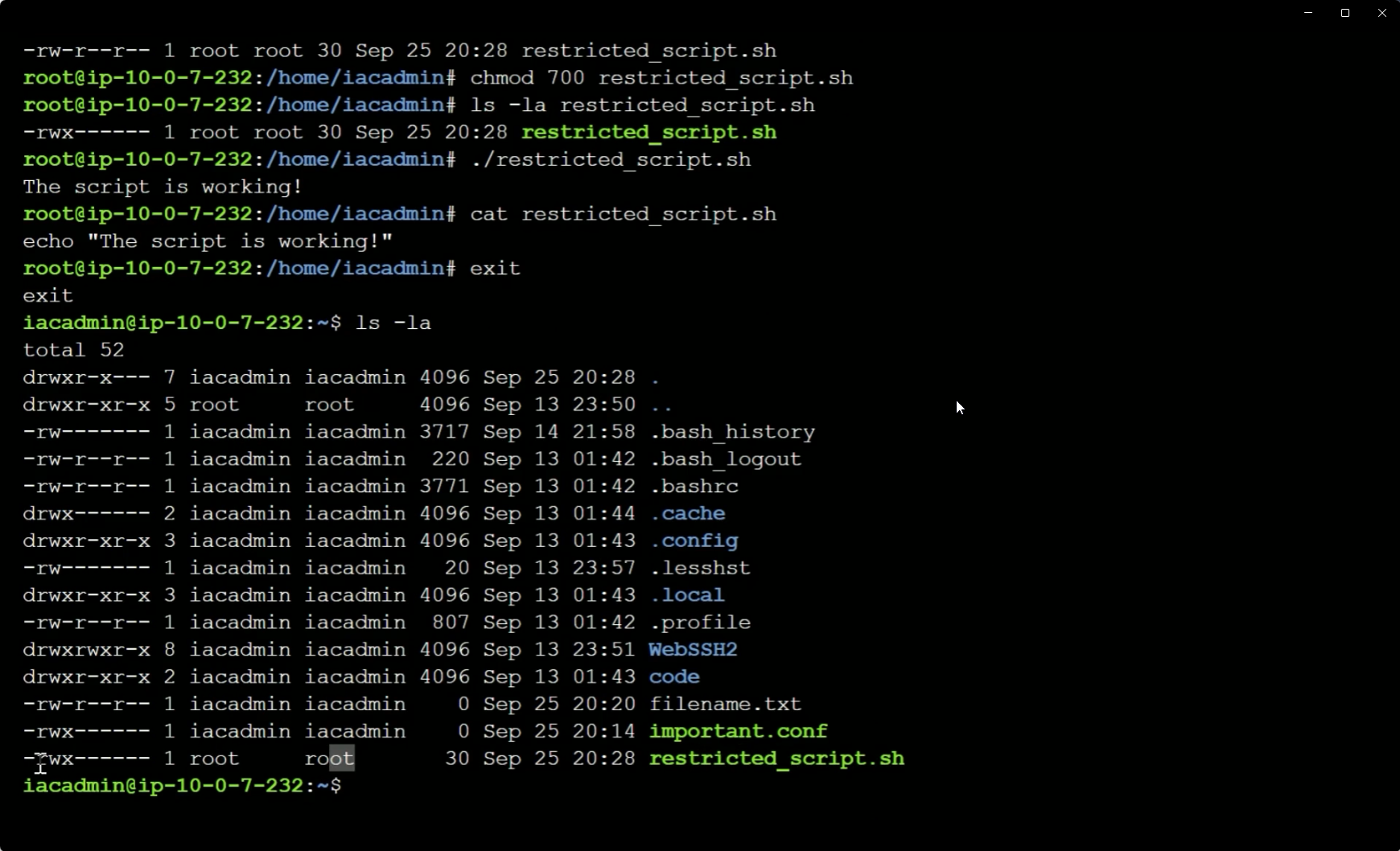
Task: Click the maximize window control
Action: (x=1344, y=13)
